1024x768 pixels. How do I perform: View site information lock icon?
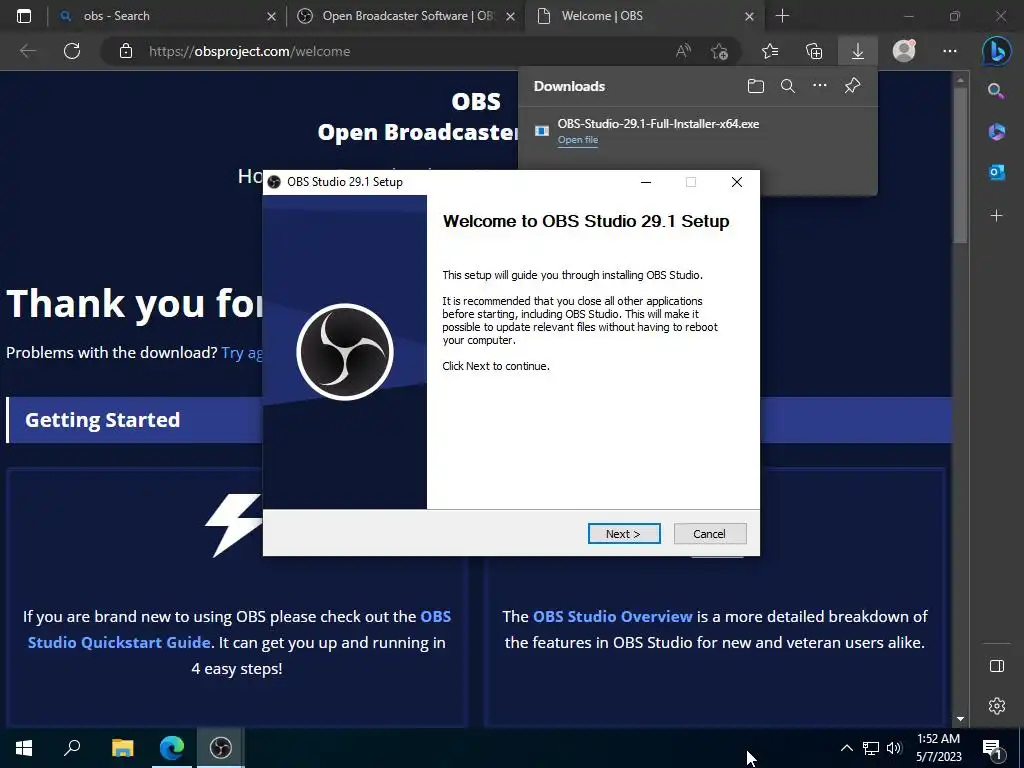126,51
